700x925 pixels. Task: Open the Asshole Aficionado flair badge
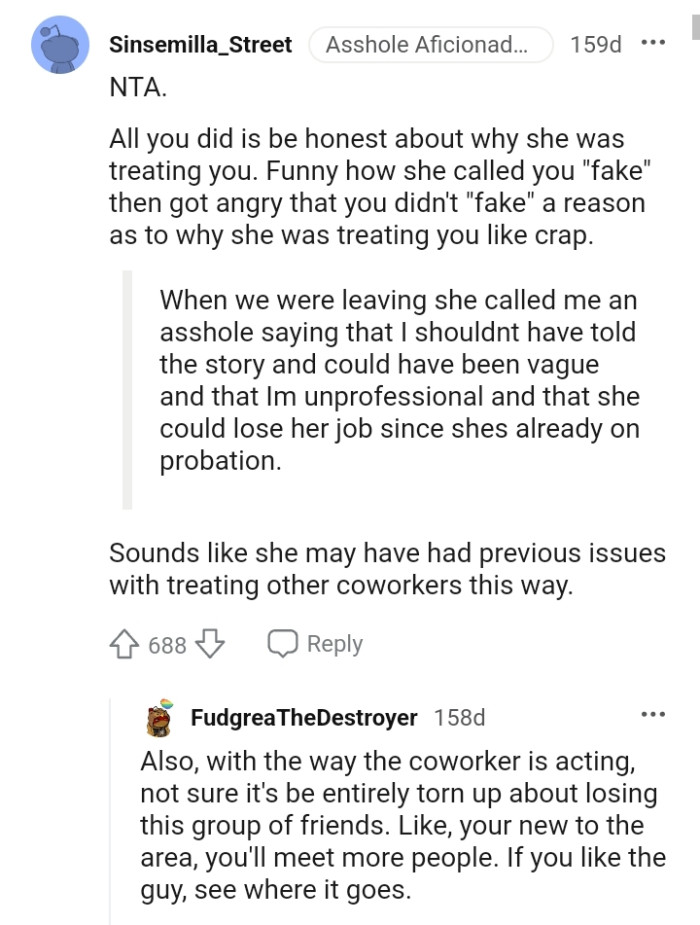coord(430,44)
